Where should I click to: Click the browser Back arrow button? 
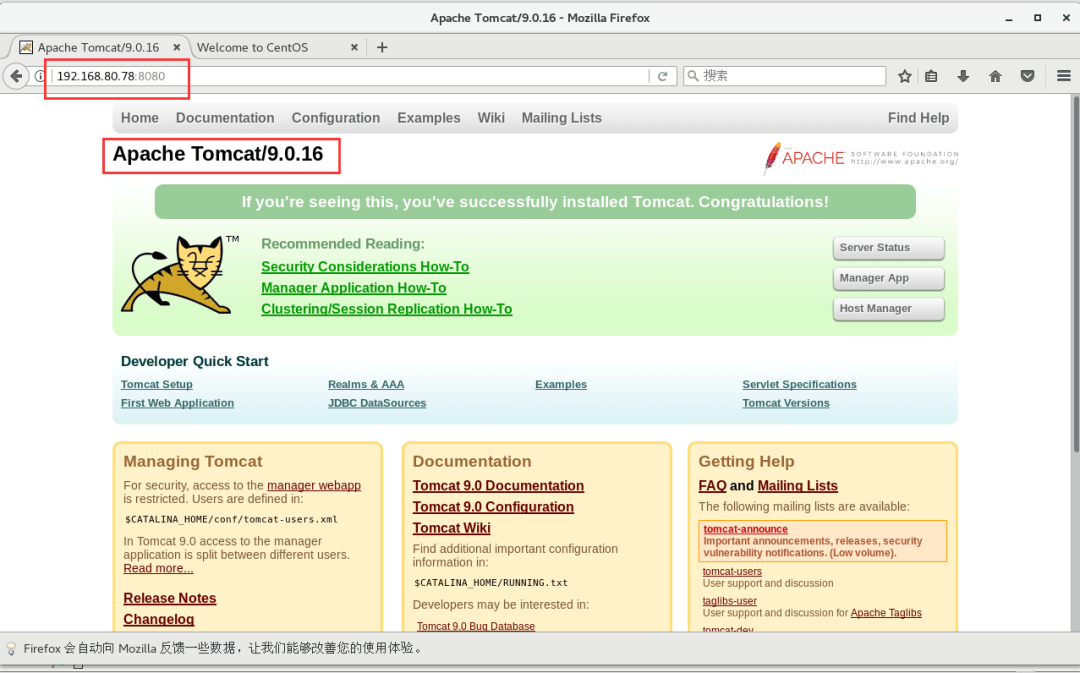click(16, 76)
